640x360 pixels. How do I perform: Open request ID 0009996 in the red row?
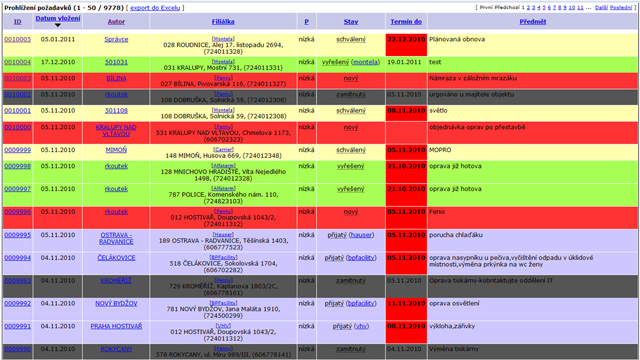pyautogui.click(x=18, y=212)
